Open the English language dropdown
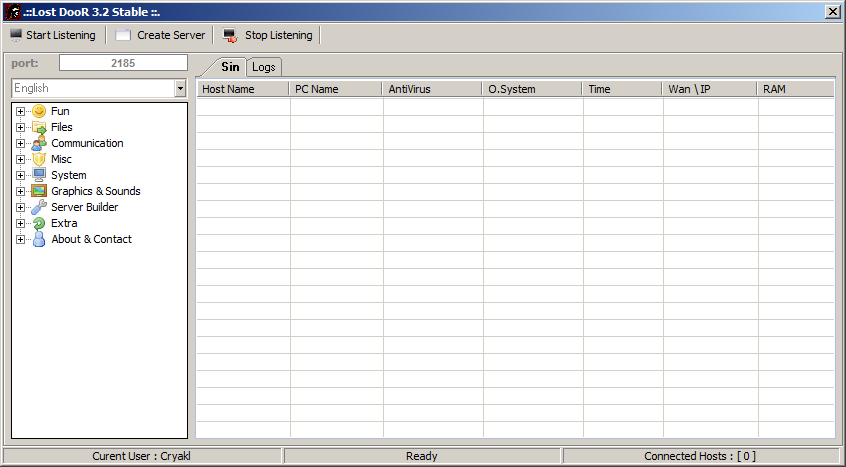The width and height of the screenshot is (846, 467). 180,89
